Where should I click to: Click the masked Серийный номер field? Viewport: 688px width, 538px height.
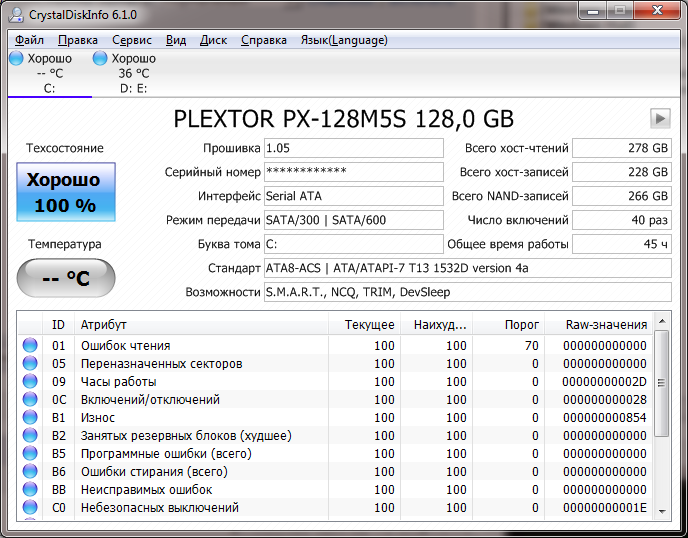click(354, 172)
